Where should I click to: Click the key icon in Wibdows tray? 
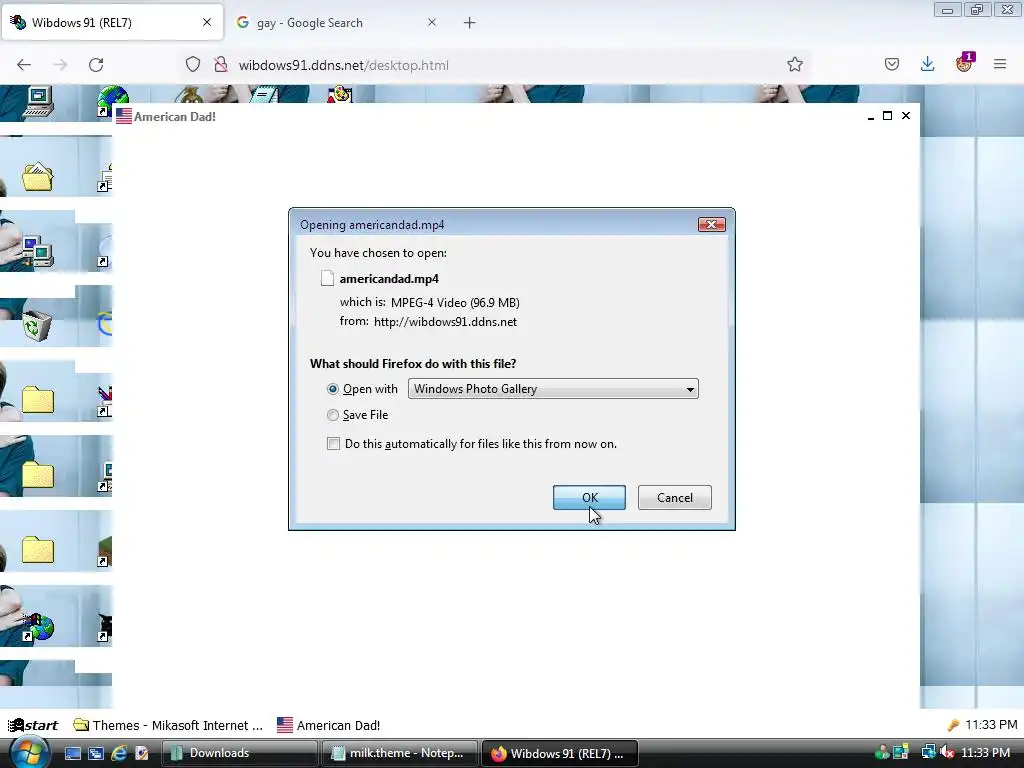(953, 725)
